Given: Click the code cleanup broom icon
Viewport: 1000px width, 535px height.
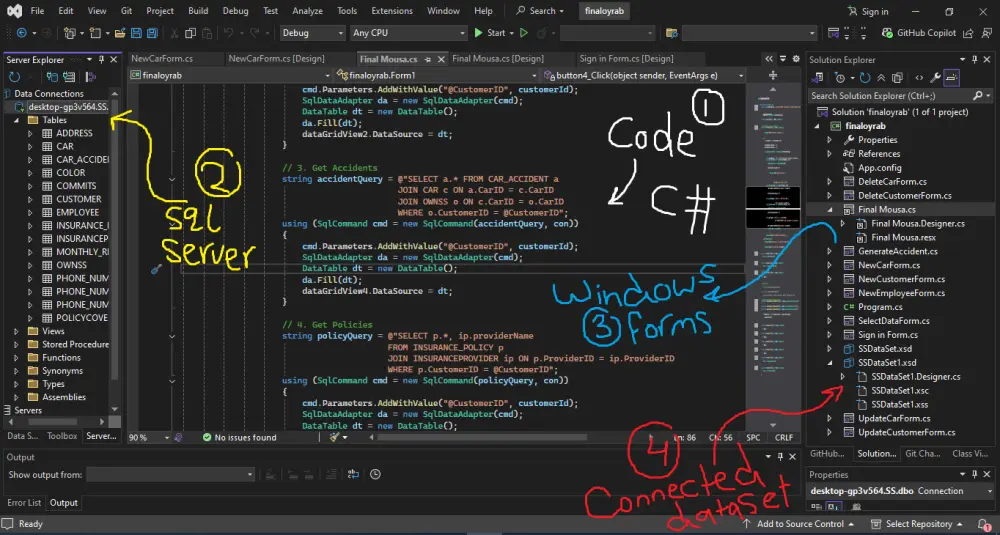Looking at the screenshot, I should click(x=334, y=437).
